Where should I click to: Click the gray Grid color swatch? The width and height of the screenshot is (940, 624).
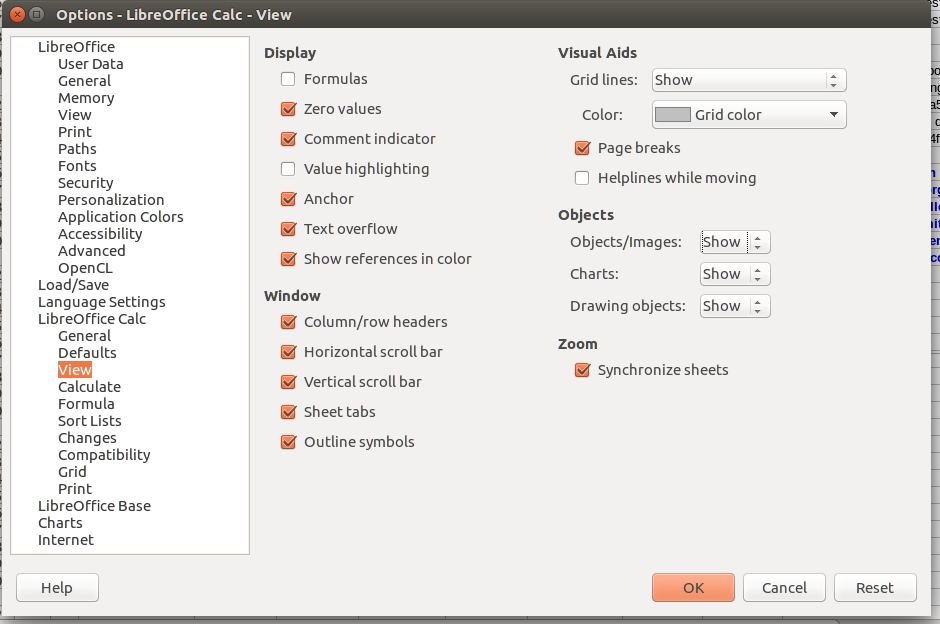[x=673, y=114]
